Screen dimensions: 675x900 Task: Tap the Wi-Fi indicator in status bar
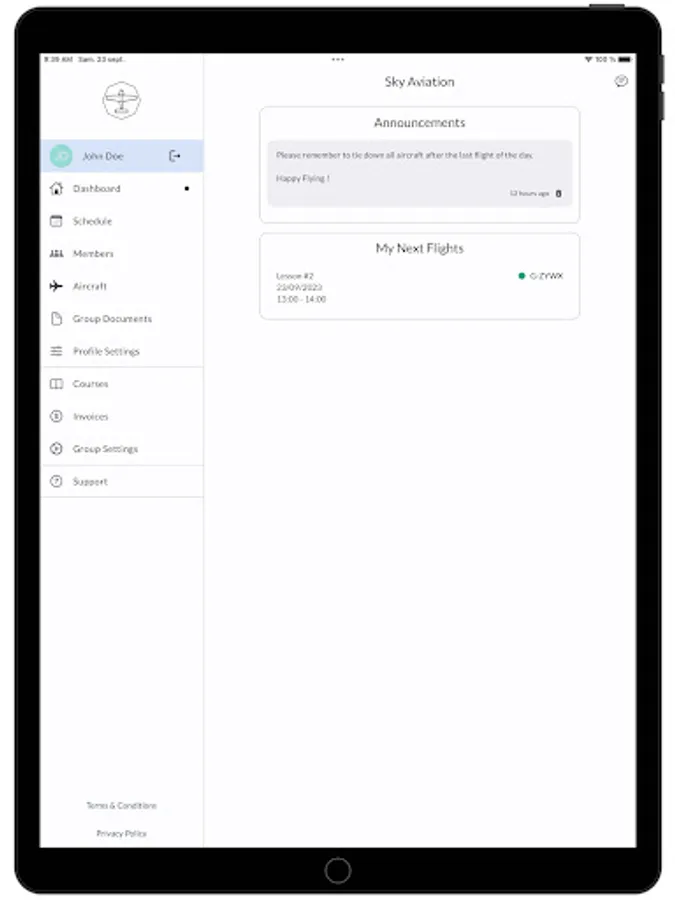click(x=588, y=59)
